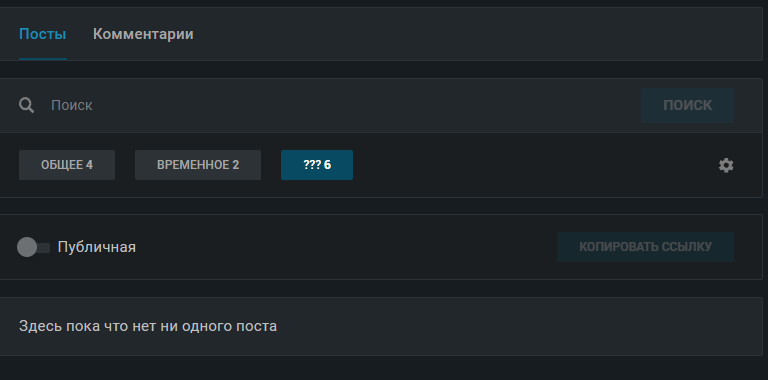Click the empty posts message panel
The image size is (768, 380).
coord(381,326)
